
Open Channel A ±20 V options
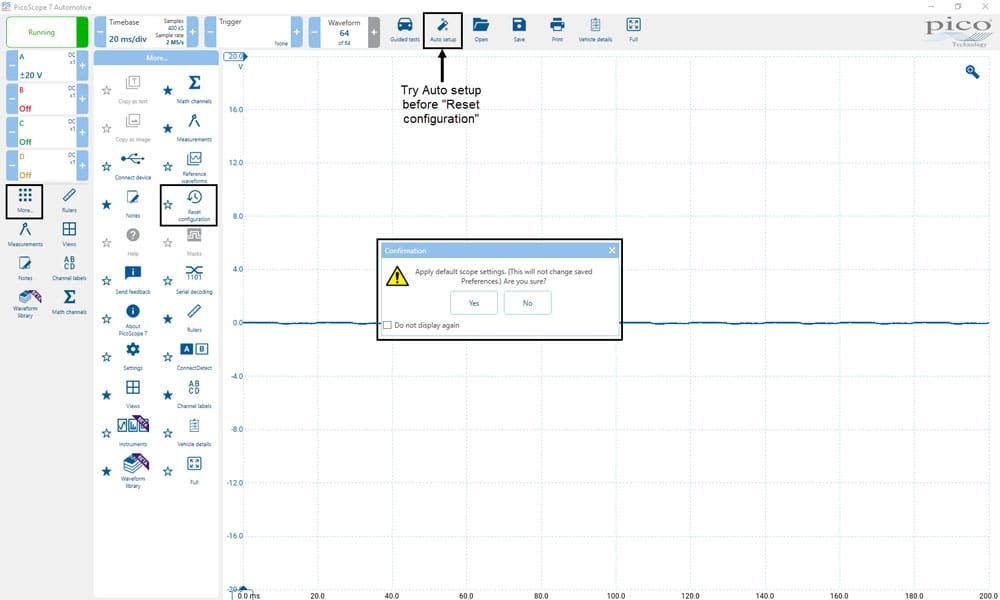(47, 65)
